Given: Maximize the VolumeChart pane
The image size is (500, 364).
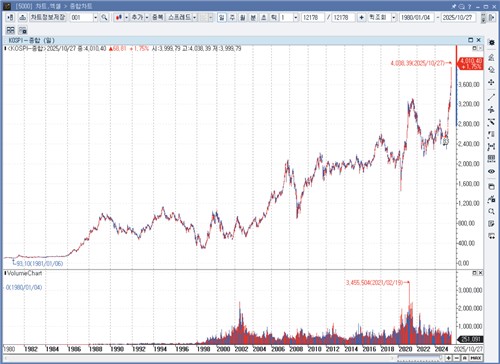Looking at the screenshot, I should [475, 273].
